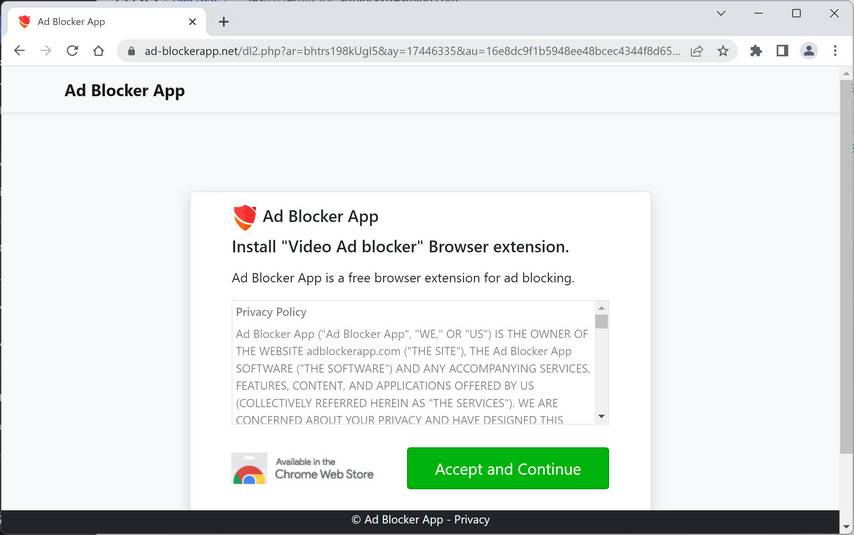854x535 pixels.
Task: Click the page scrollbar bottom down arrow
Action: tap(846, 527)
